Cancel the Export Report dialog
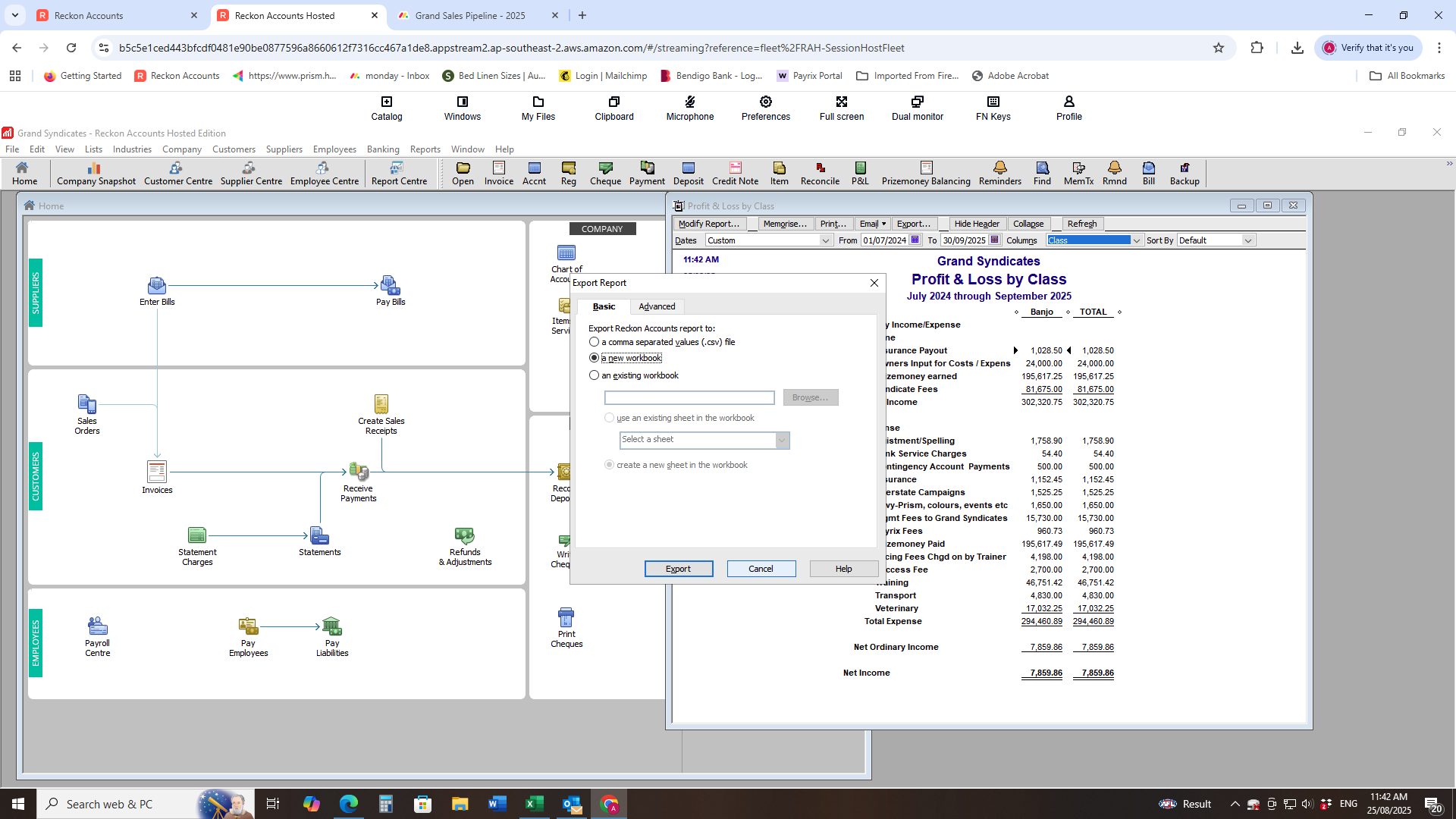This screenshot has height=819, width=1456. tap(761, 569)
